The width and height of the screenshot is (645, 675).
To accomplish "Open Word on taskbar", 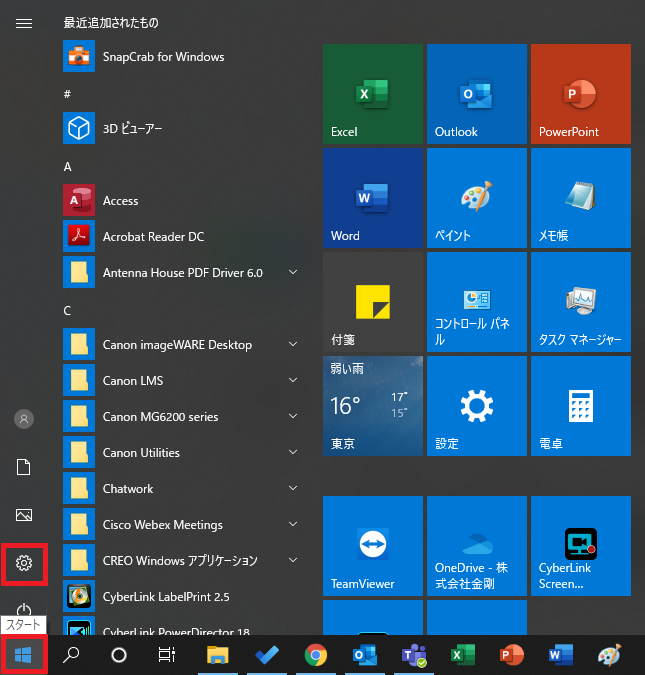I will point(561,655).
